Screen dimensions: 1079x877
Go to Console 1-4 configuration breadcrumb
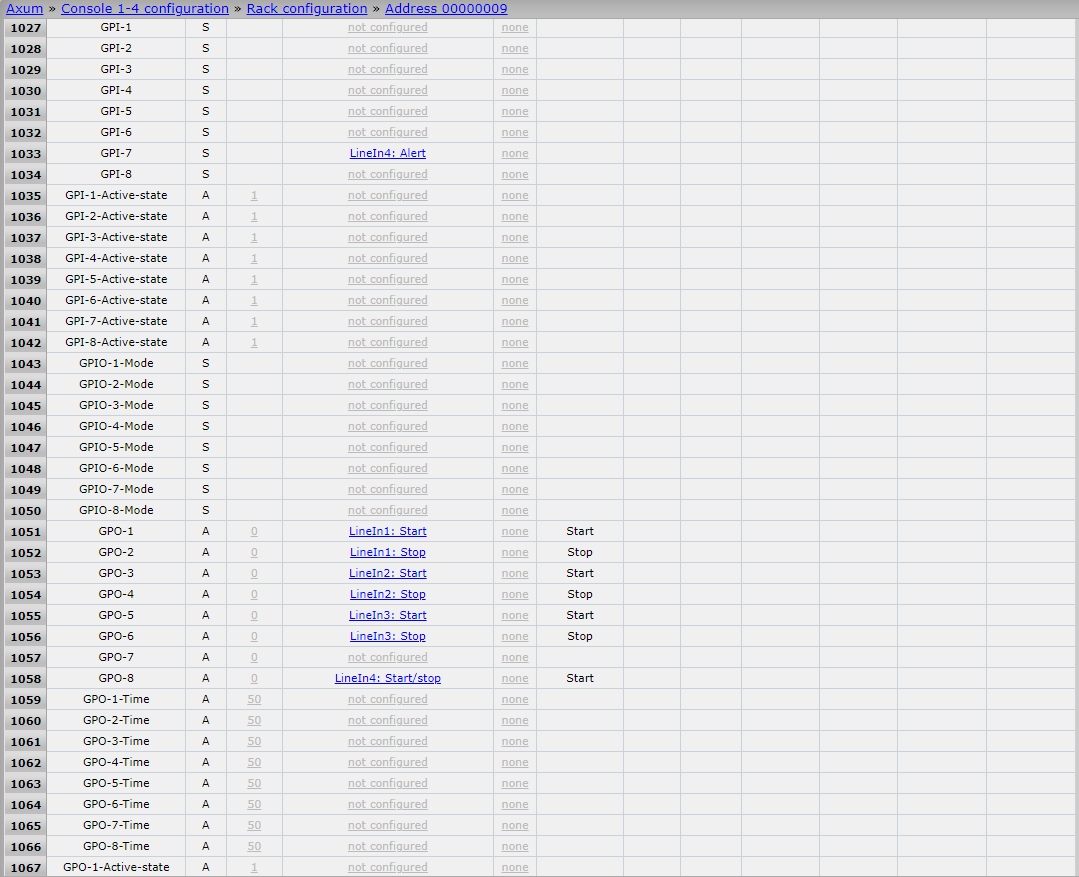[x=145, y=9]
